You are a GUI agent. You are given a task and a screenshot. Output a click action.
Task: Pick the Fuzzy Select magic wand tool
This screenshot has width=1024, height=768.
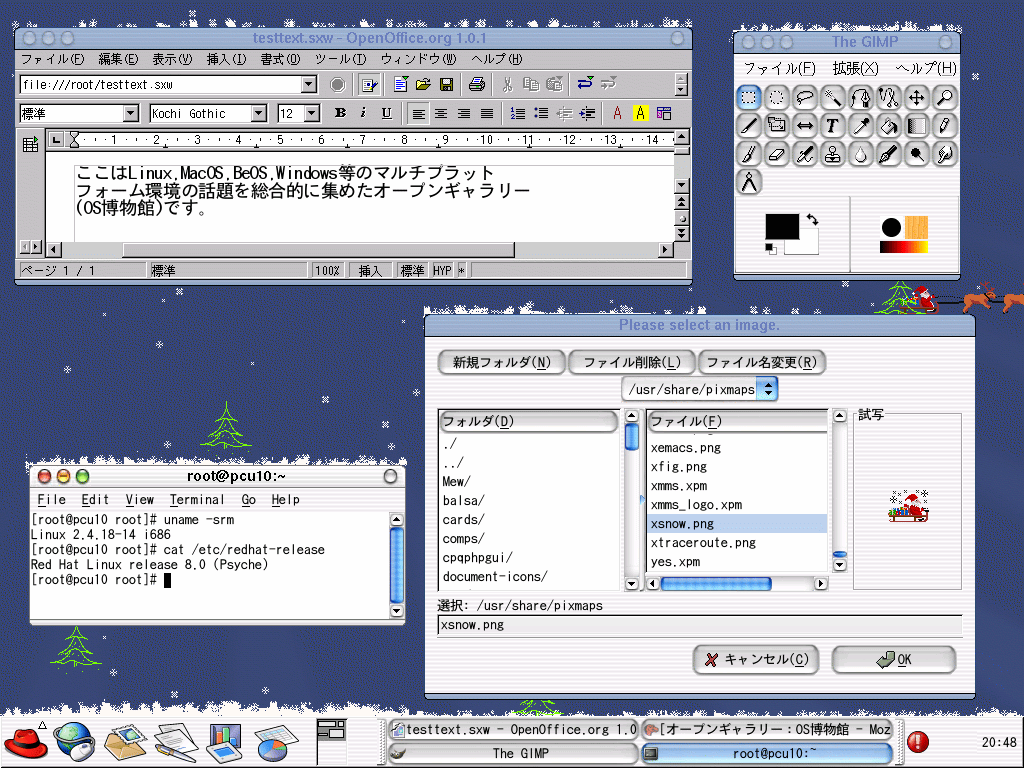(x=833, y=98)
